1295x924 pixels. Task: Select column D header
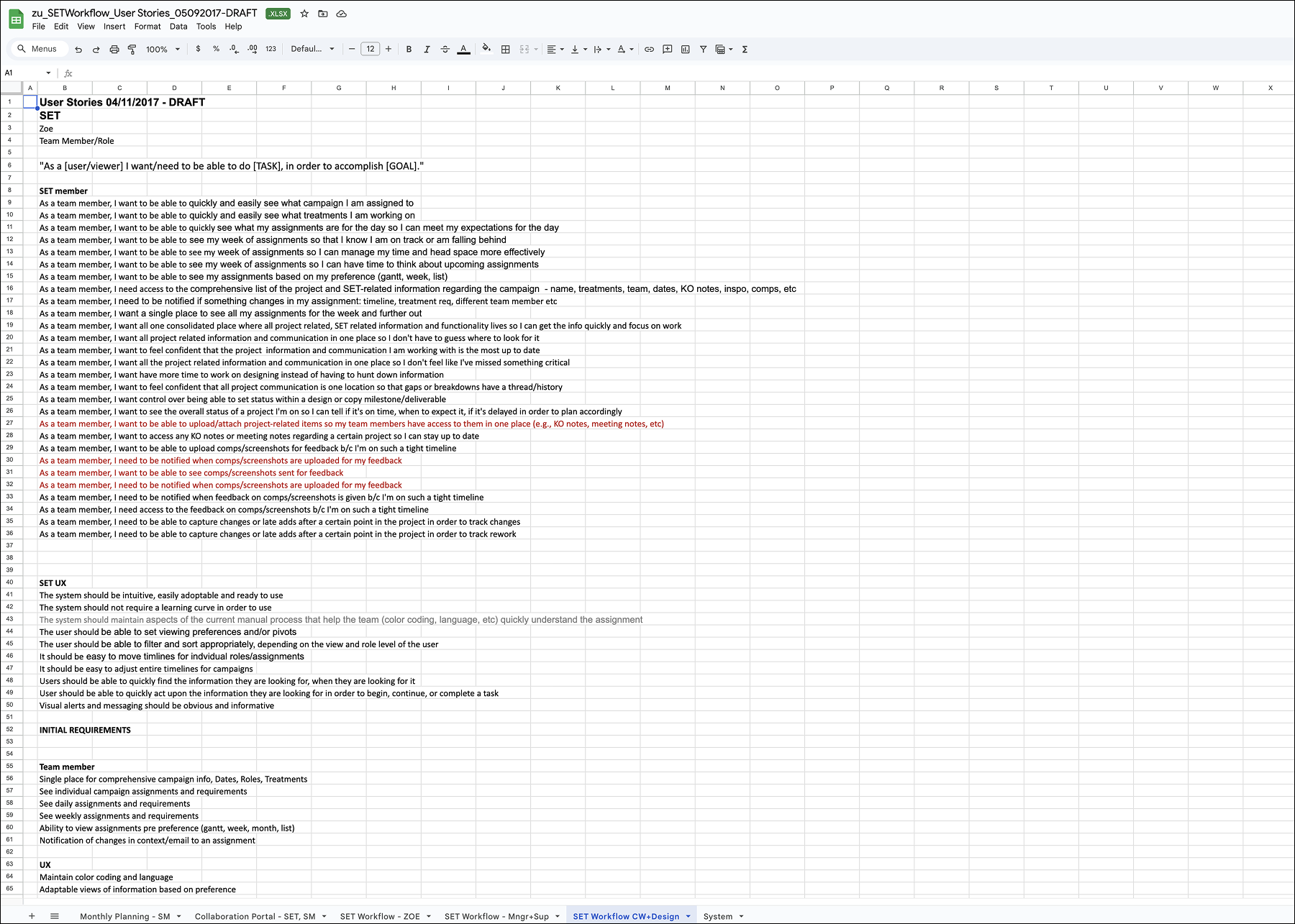(x=174, y=88)
